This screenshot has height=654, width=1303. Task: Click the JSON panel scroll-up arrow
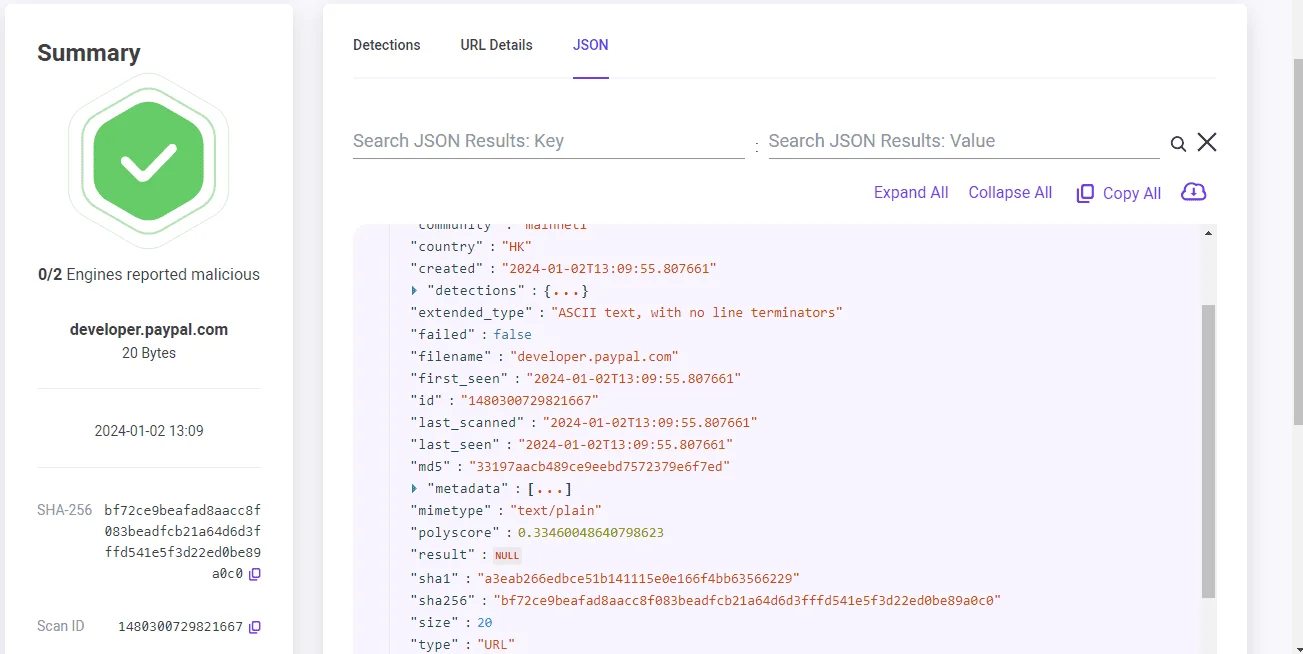click(1208, 233)
